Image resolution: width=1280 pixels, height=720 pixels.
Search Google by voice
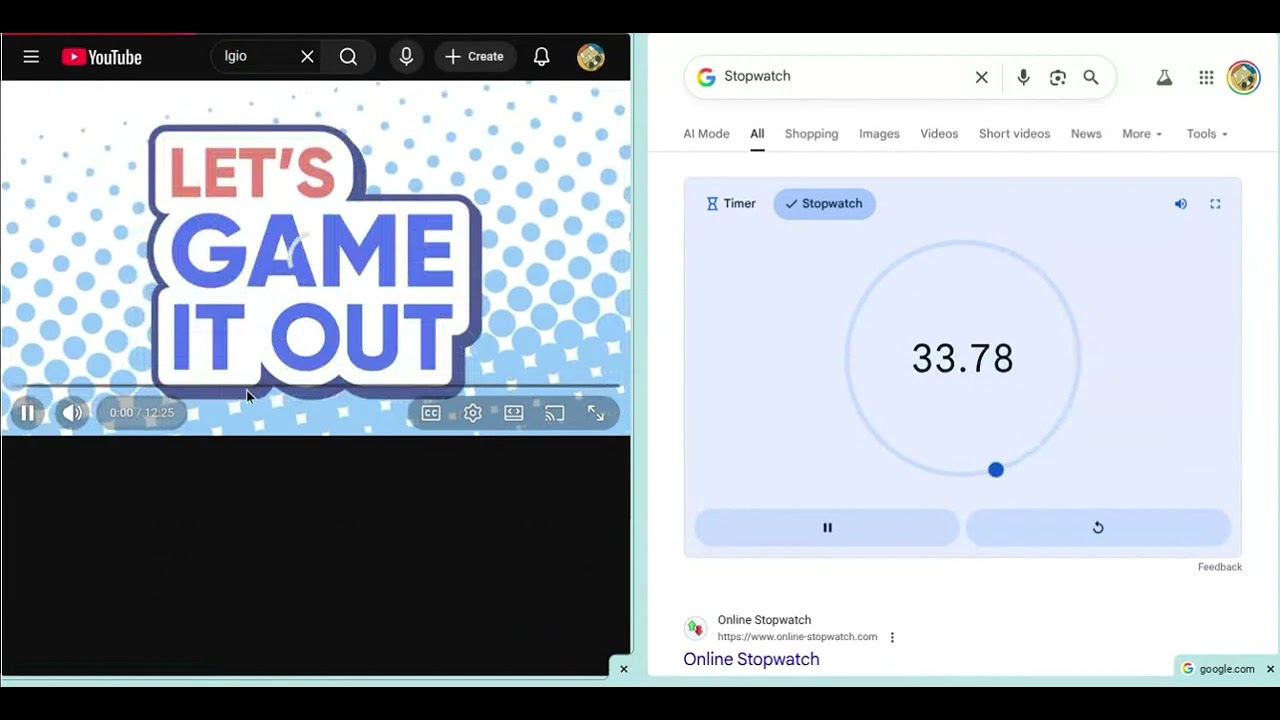coord(1023,77)
